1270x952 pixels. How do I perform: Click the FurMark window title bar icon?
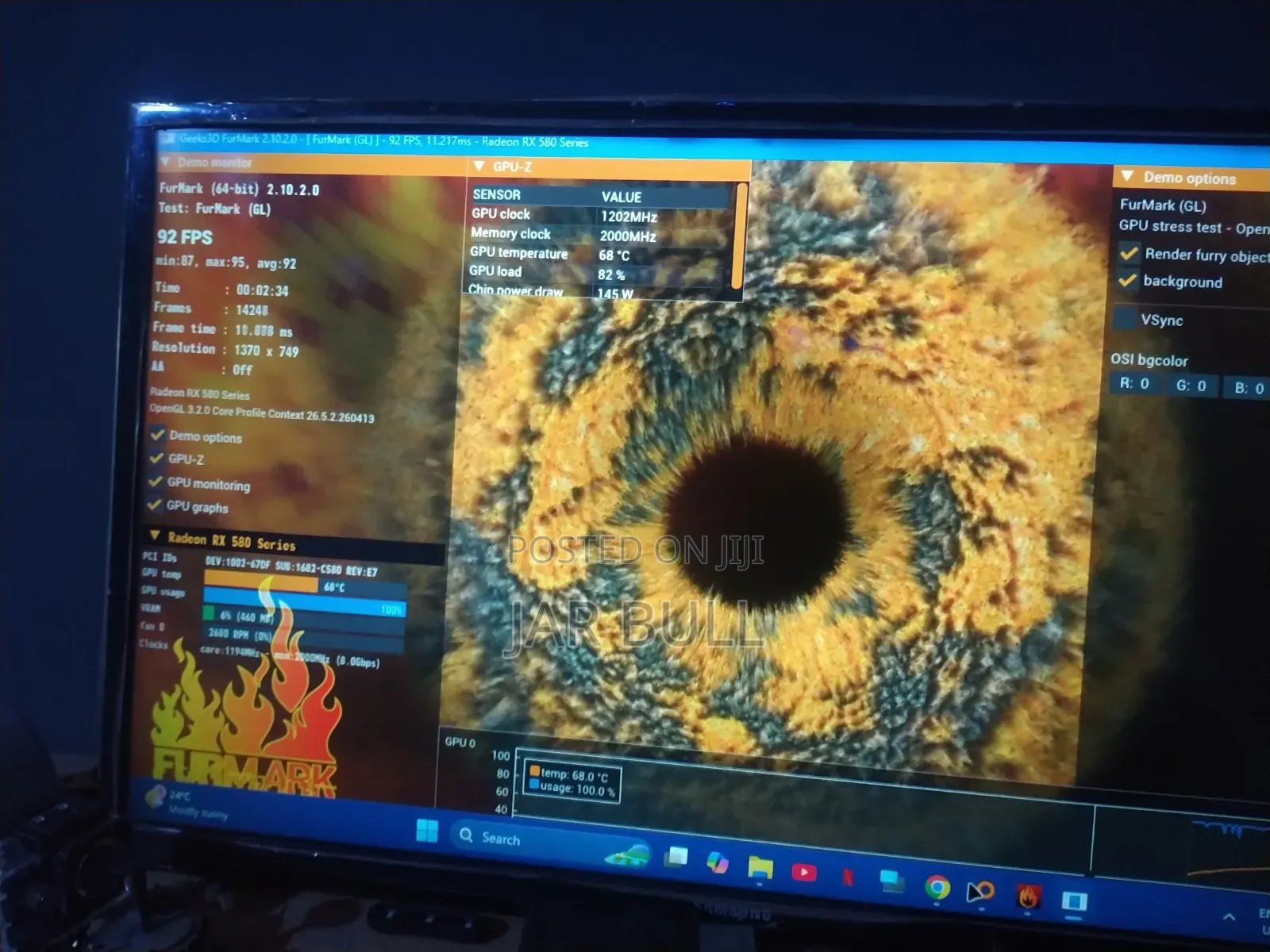click(167, 140)
